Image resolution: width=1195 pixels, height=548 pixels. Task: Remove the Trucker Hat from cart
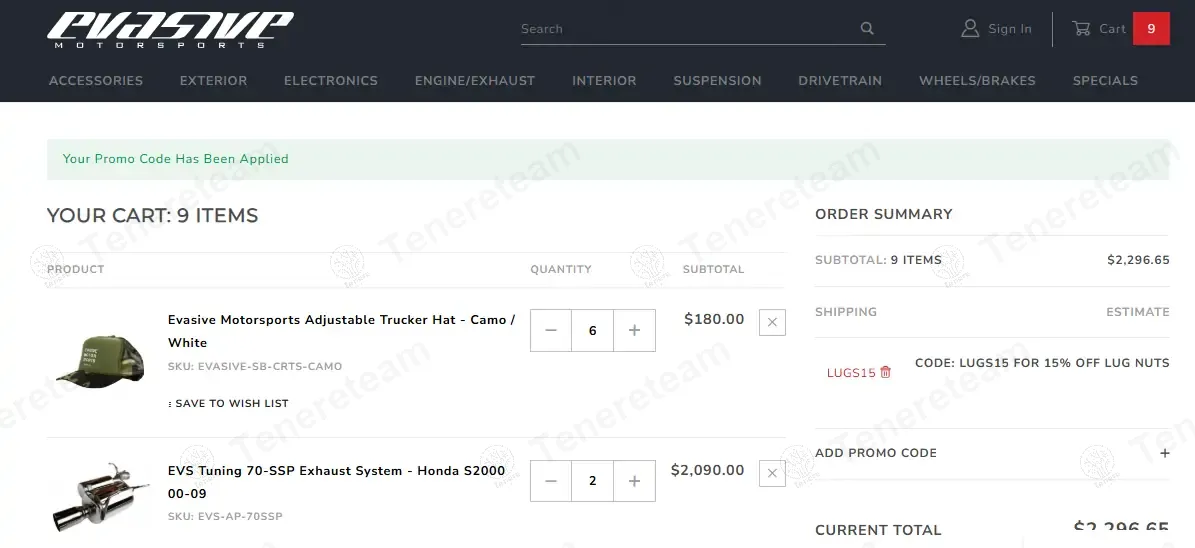(x=772, y=322)
